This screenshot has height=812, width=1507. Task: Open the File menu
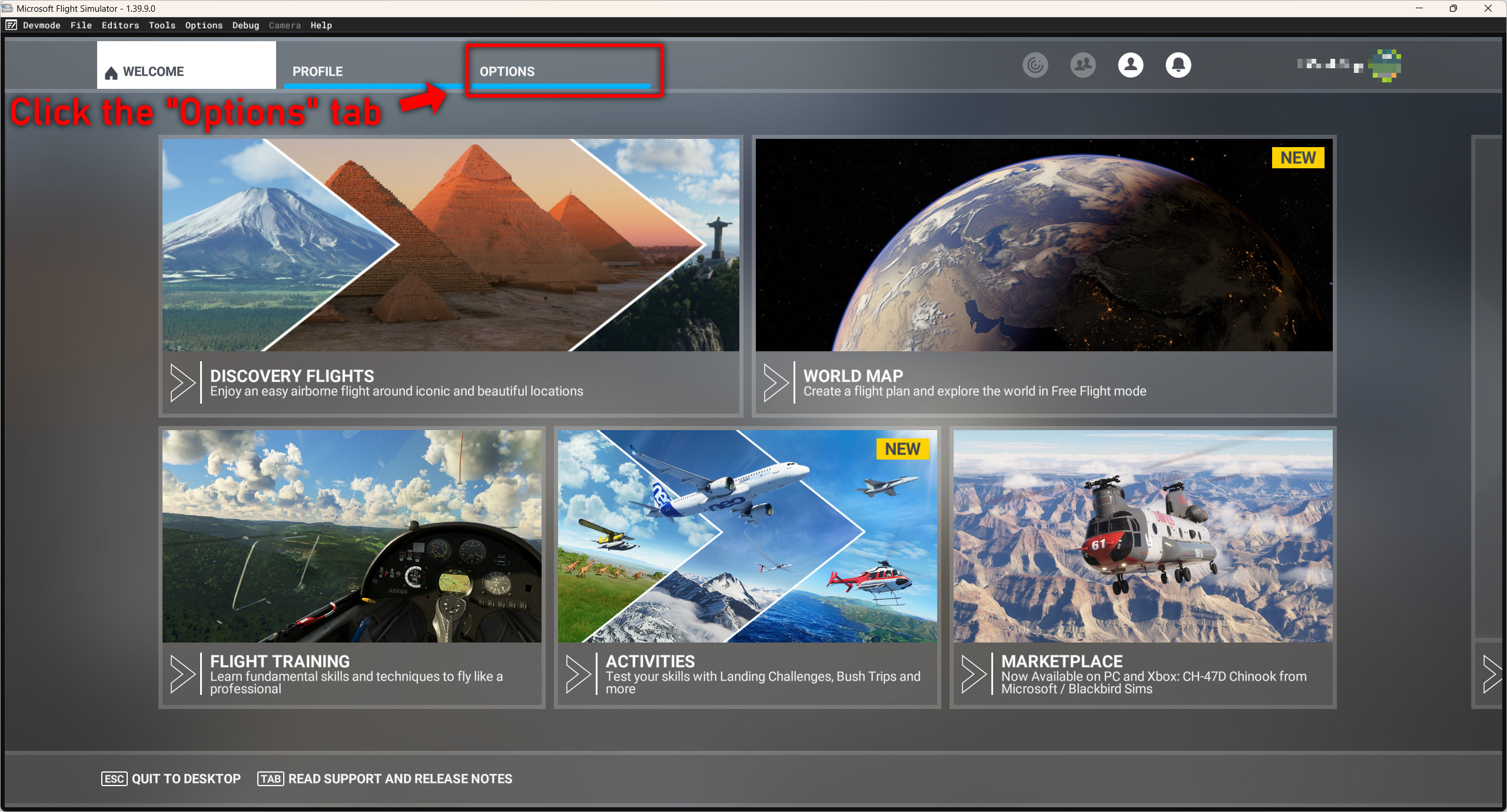tap(81, 25)
